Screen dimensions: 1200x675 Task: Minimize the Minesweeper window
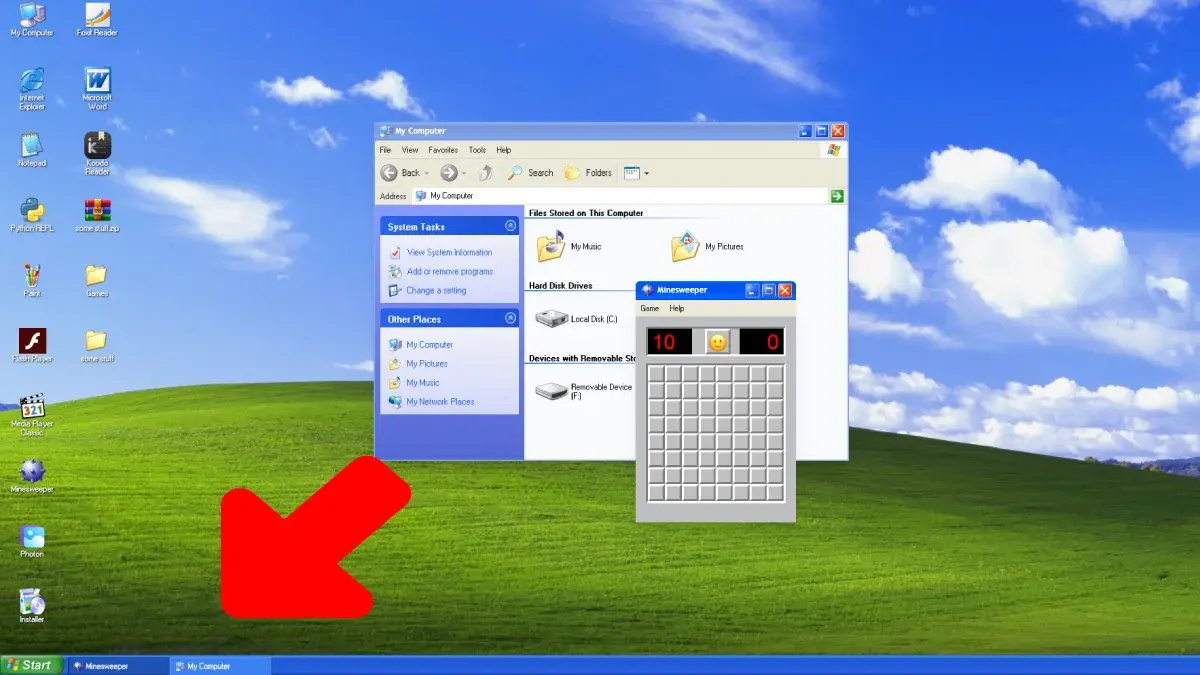point(752,290)
